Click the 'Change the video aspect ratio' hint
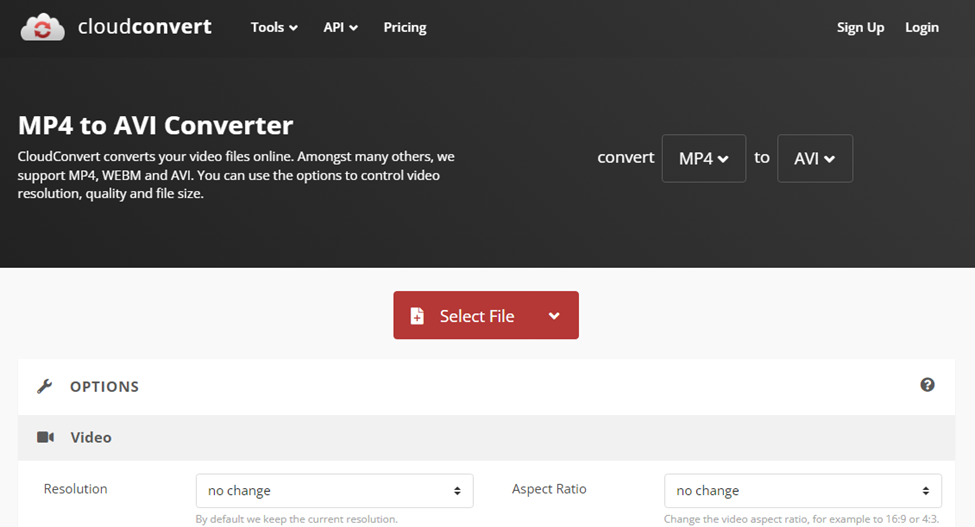The width and height of the screenshot is (975, 527). pos(802,519)
